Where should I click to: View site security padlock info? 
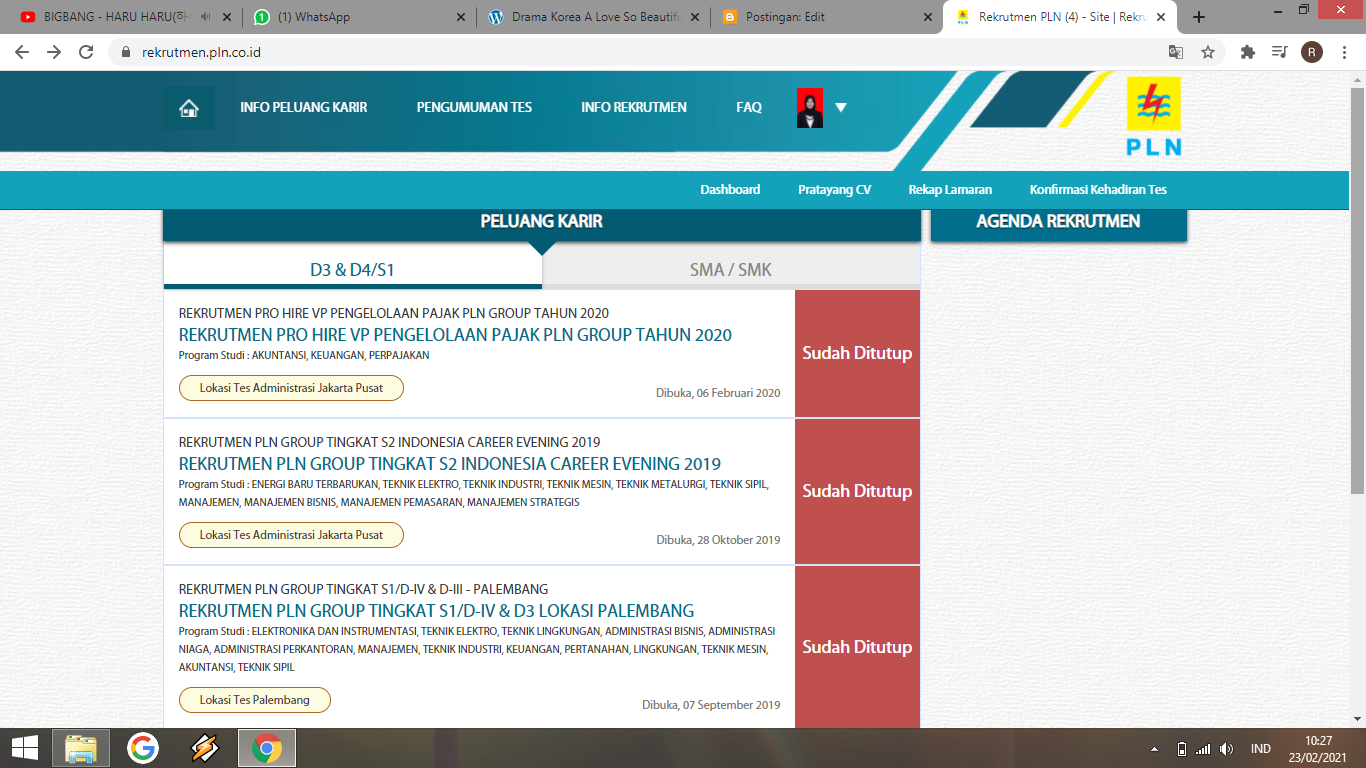point(126,52)
